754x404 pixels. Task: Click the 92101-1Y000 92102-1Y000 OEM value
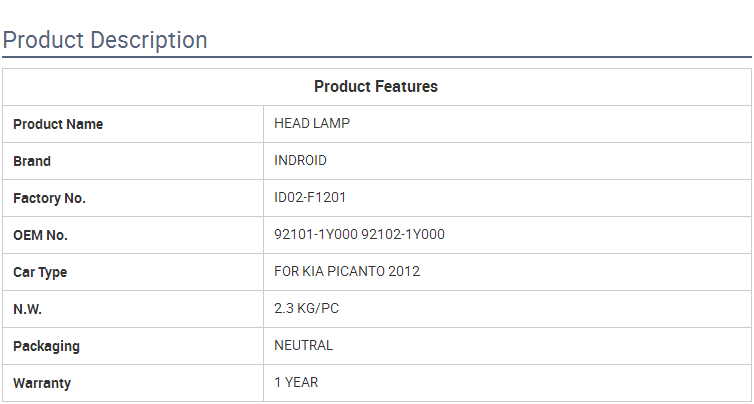pyautogui.click(x=359, y=235)
